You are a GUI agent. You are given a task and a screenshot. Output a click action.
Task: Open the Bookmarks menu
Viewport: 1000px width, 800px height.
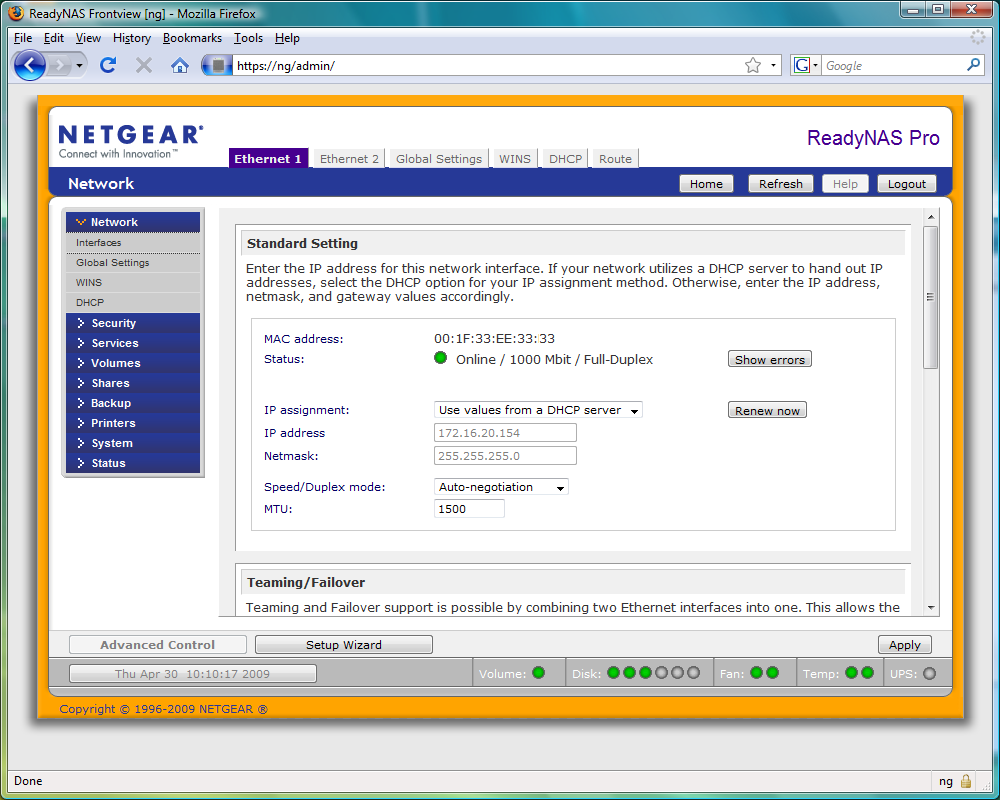pos(192,38)
